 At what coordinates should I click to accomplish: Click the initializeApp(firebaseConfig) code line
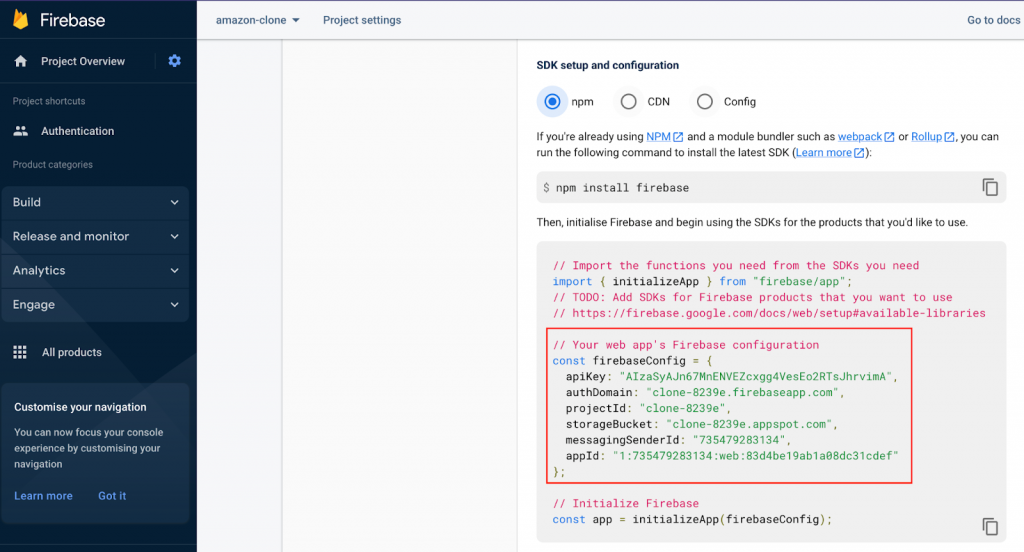pyautogui.click(x=692, y=519)
